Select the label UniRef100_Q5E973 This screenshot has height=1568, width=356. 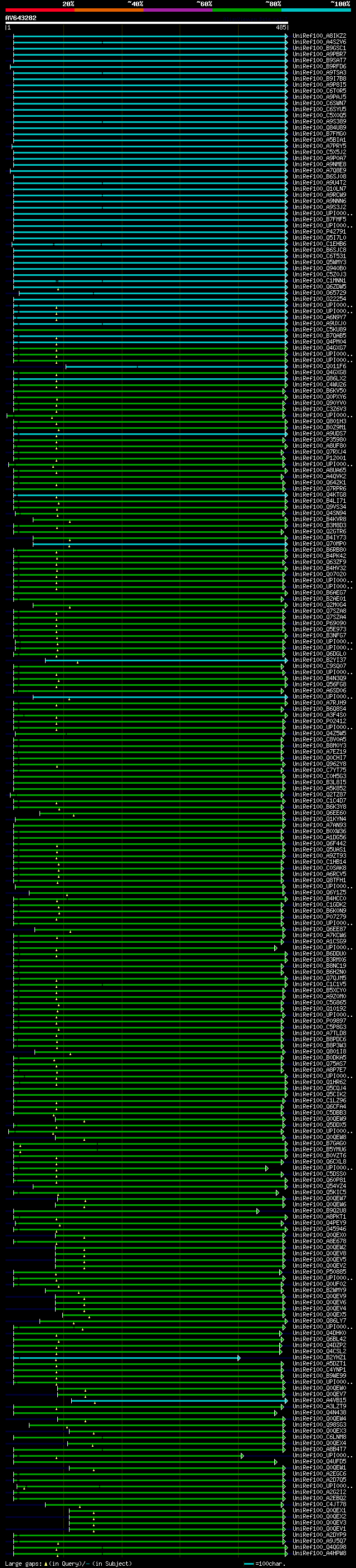click(319, 630)
